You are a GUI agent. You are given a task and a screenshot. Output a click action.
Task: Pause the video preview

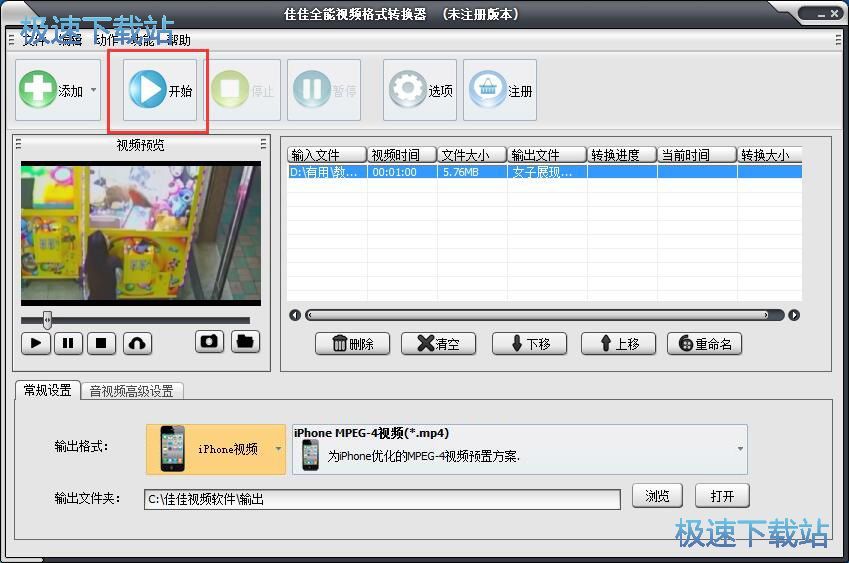68,343
